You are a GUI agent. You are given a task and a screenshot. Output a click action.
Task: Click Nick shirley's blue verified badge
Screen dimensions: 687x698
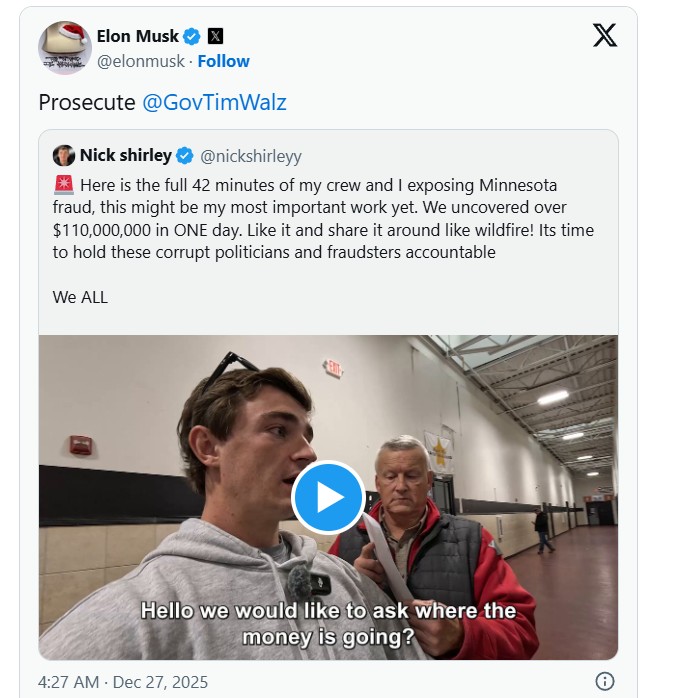coord(185,156)
